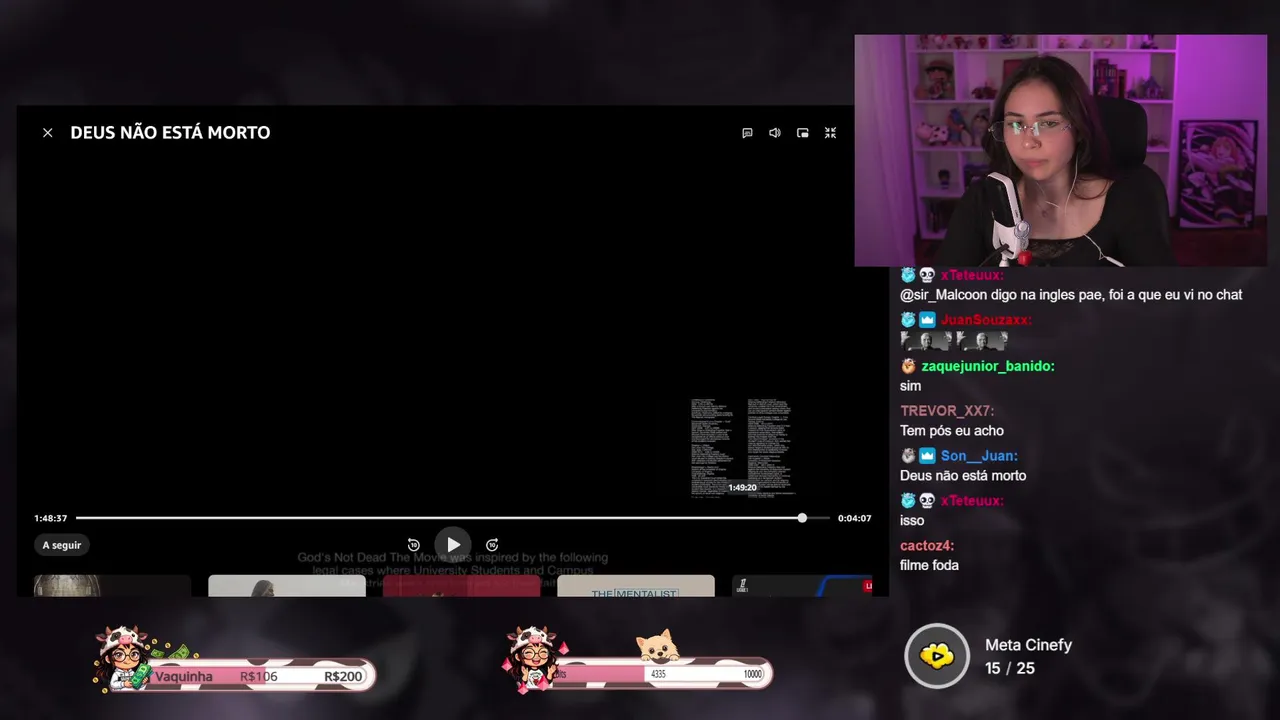This screenshot has width=1280, height=720.
Task: Click the elapsed time 1:48:37
Action: [x=50, y=518]
